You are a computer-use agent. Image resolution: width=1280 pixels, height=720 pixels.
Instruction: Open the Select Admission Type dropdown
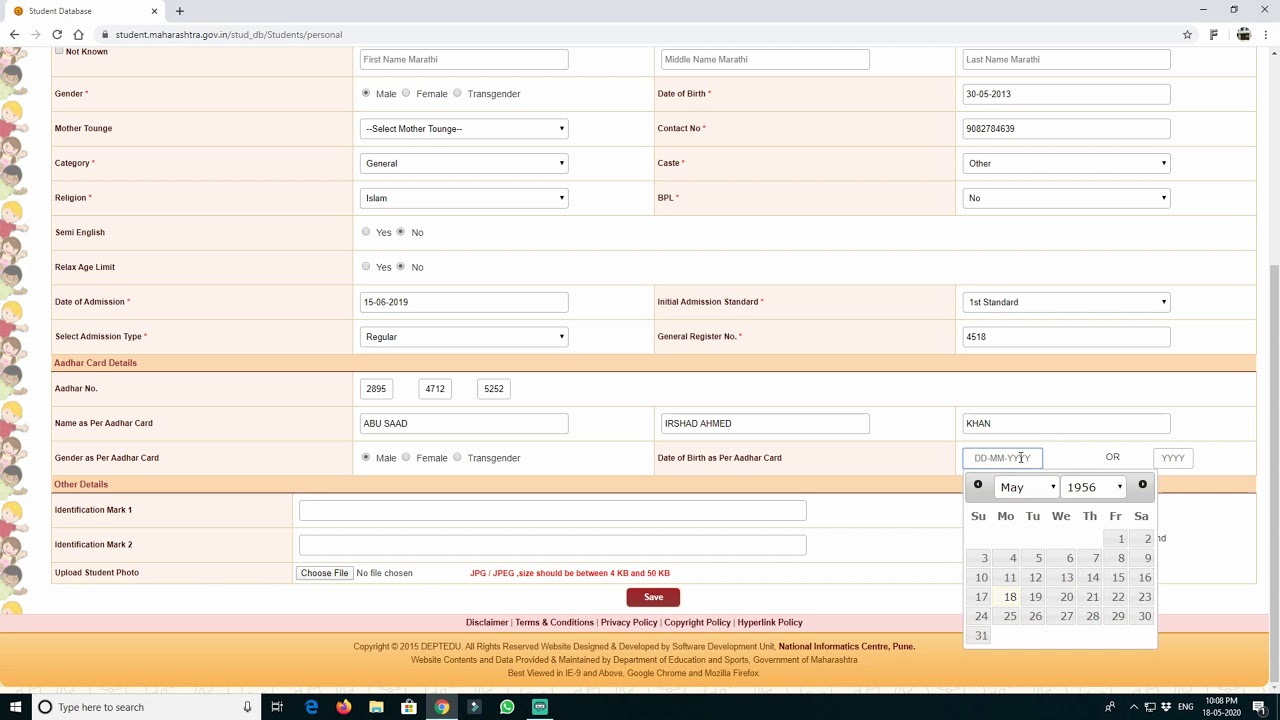click(464, 337)
